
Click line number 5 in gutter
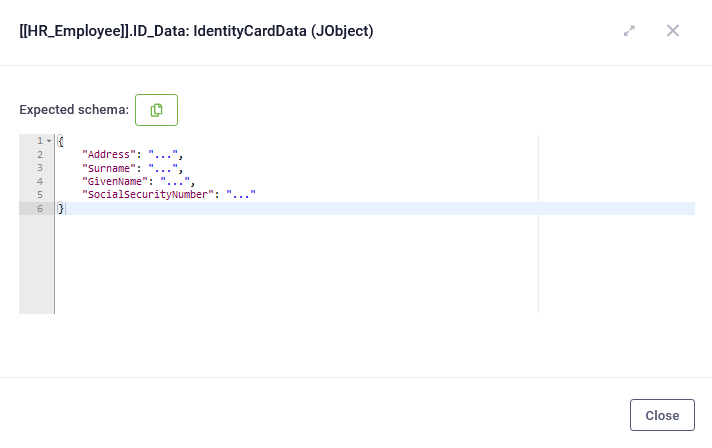(x=39, y=195)
